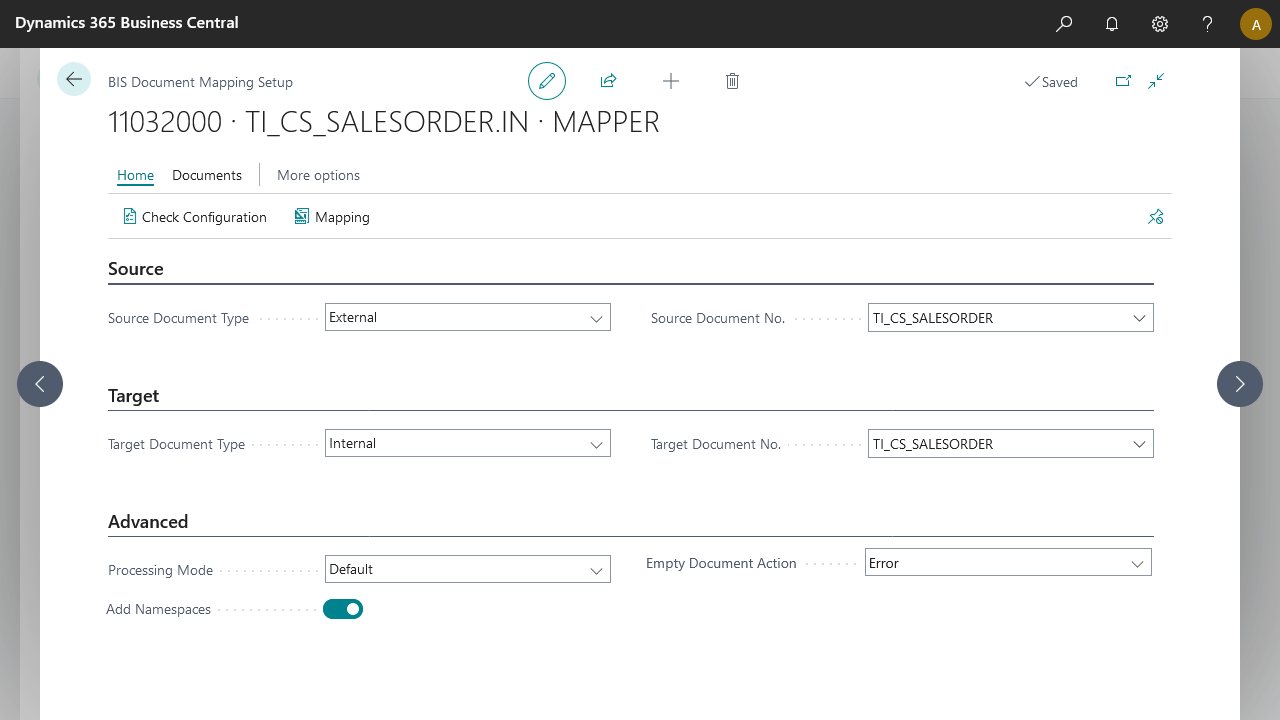Open the settings gear
Viewport: 1280px width, 720px height.
pos(1160,24)
